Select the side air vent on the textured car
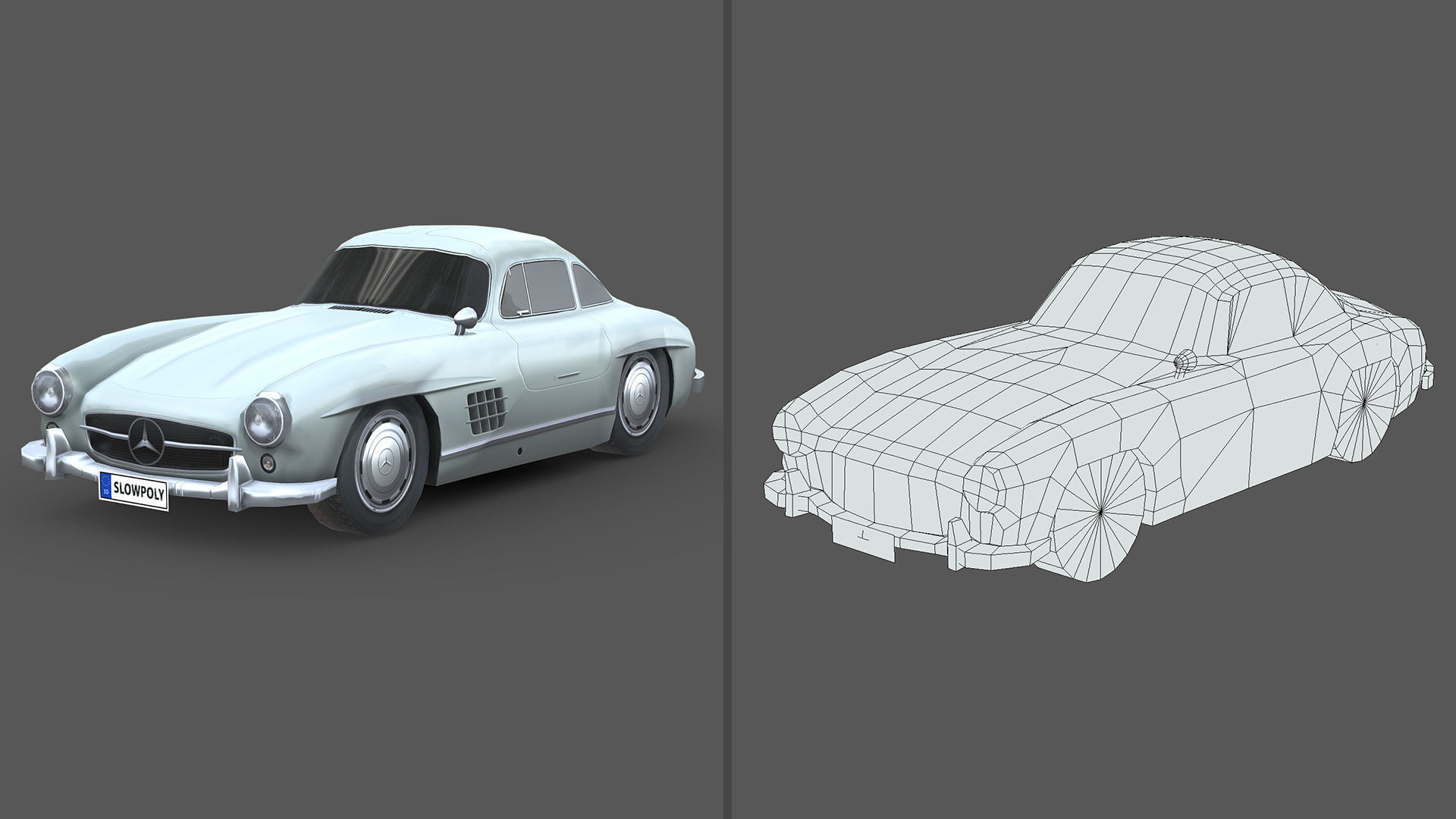Image resolution: width=1456 pixels, height=819 pixels. 486,411
